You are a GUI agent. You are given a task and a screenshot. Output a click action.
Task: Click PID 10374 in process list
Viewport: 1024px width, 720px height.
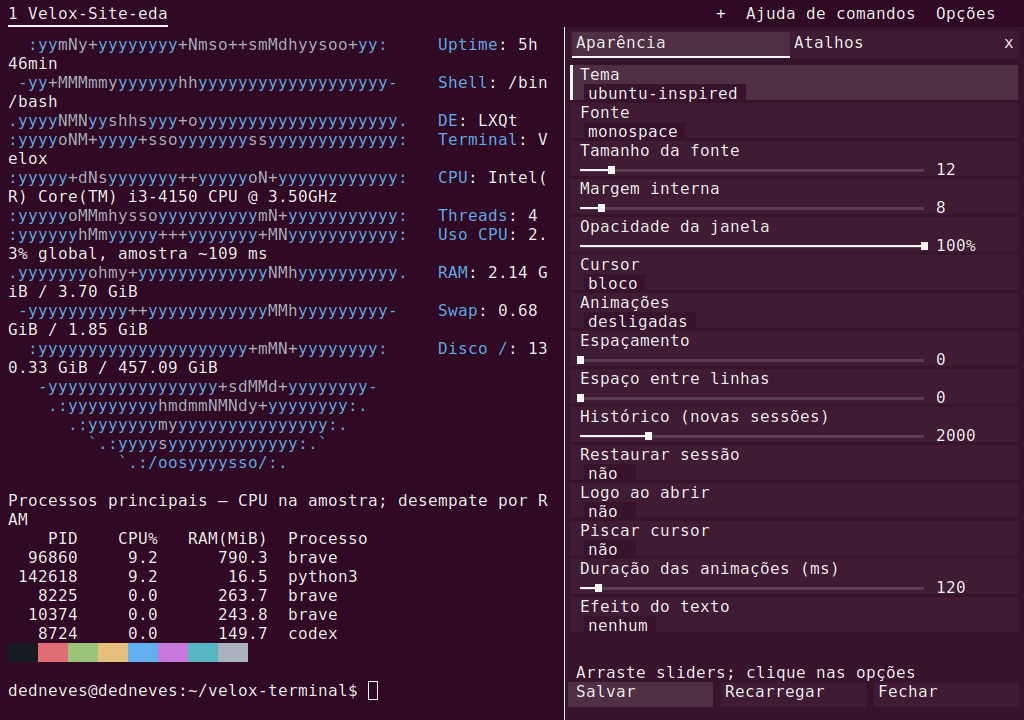(x=53, y=614)
